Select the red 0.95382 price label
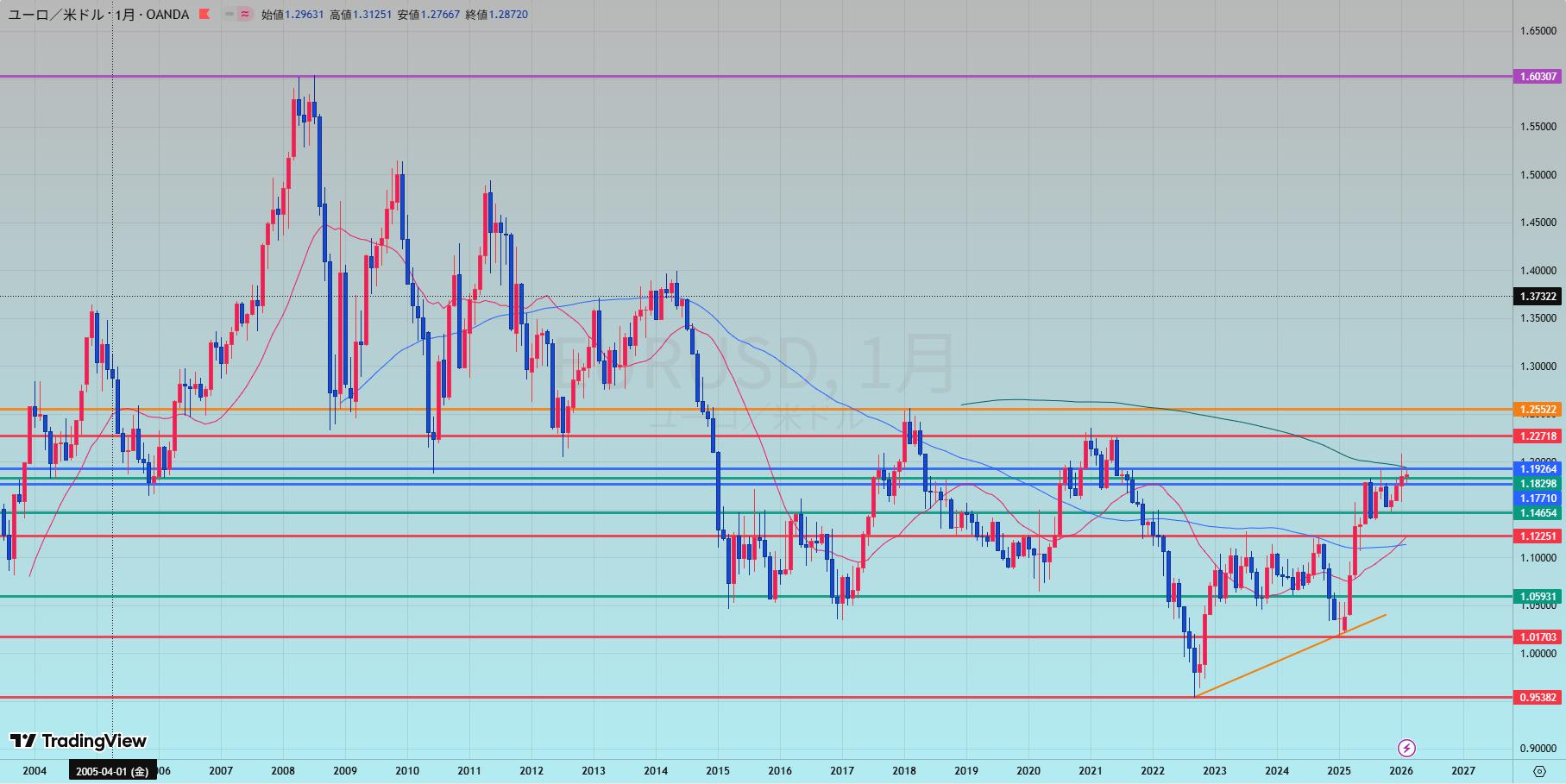This screenshot has height=784, width=1566. click(1538, 698)
